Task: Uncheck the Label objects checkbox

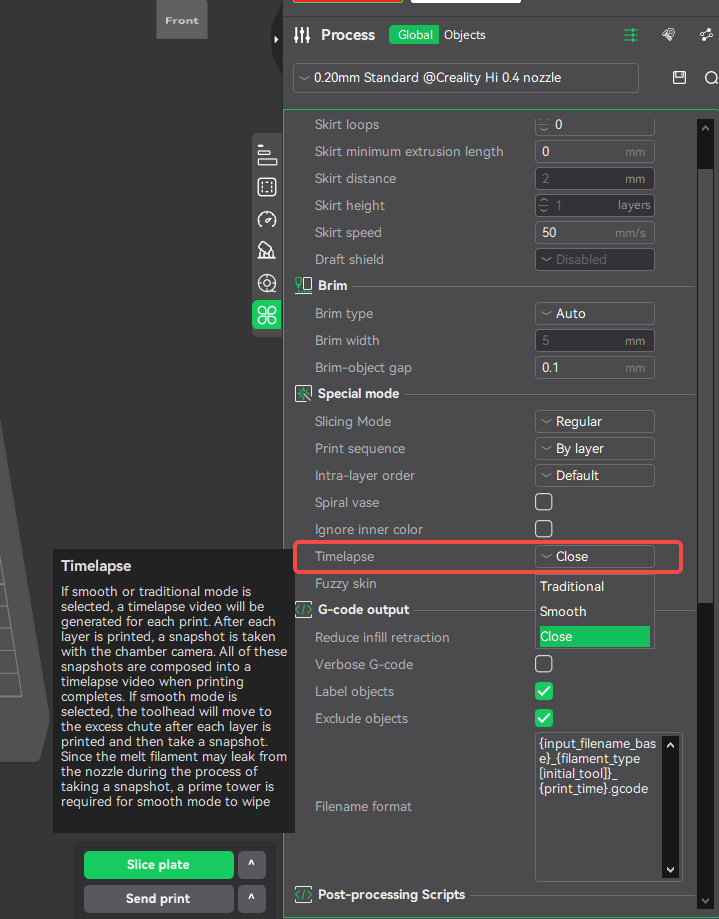Action: 544,691
